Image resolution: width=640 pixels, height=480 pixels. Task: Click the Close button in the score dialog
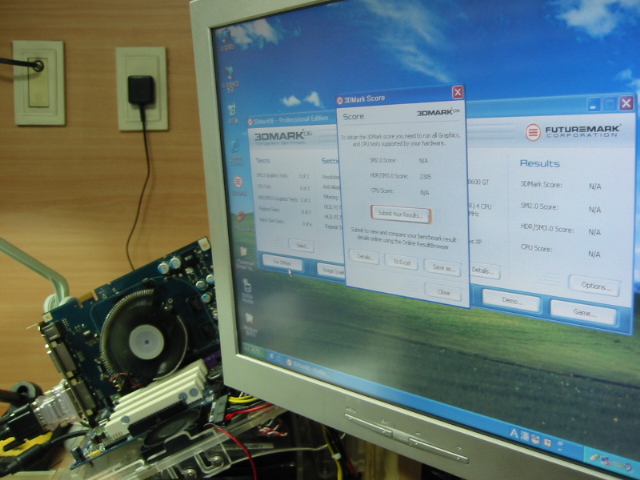point(442,291)
